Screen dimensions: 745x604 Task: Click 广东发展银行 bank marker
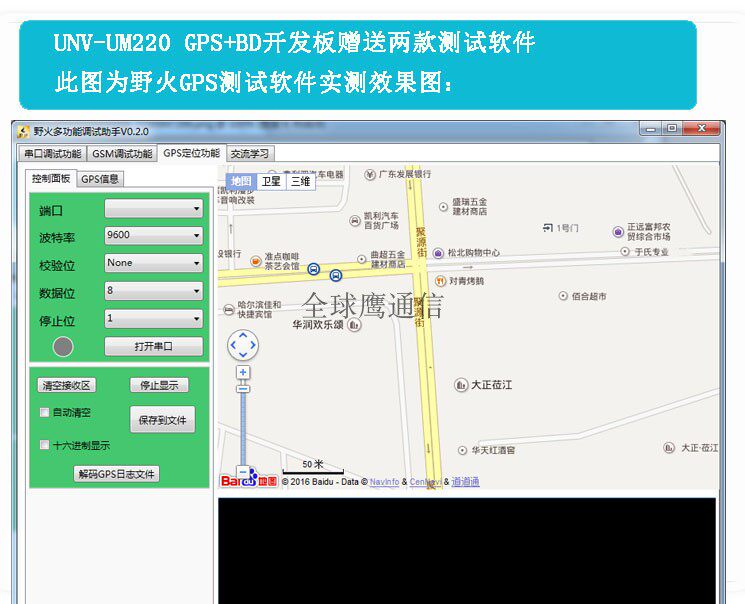point(370,174)
